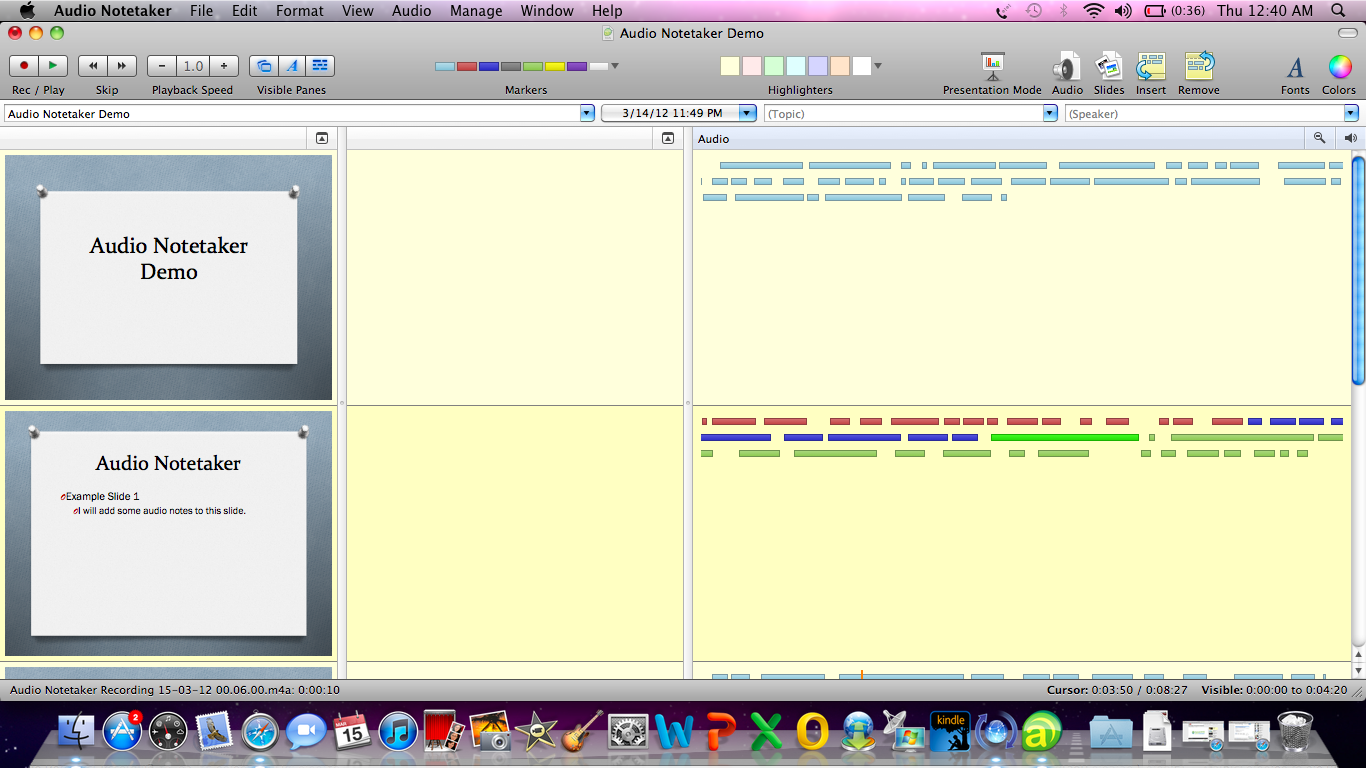Image resolution: width=1366 pixels, height=768 pixels.
Task: Open the App Store from the Dock
Action: [x=123, y=732]
